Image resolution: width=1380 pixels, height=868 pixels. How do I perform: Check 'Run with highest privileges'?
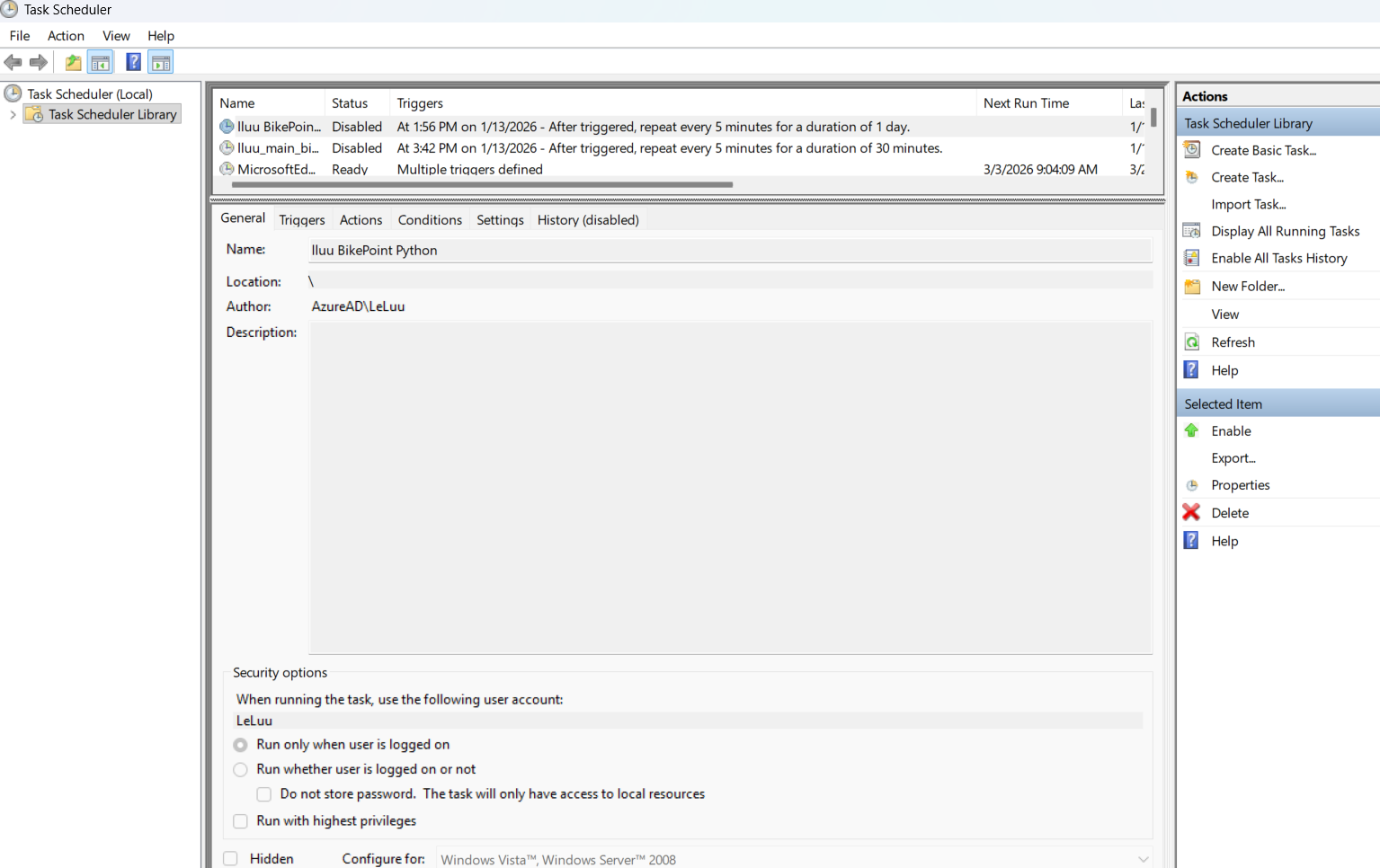click(240, 821)
